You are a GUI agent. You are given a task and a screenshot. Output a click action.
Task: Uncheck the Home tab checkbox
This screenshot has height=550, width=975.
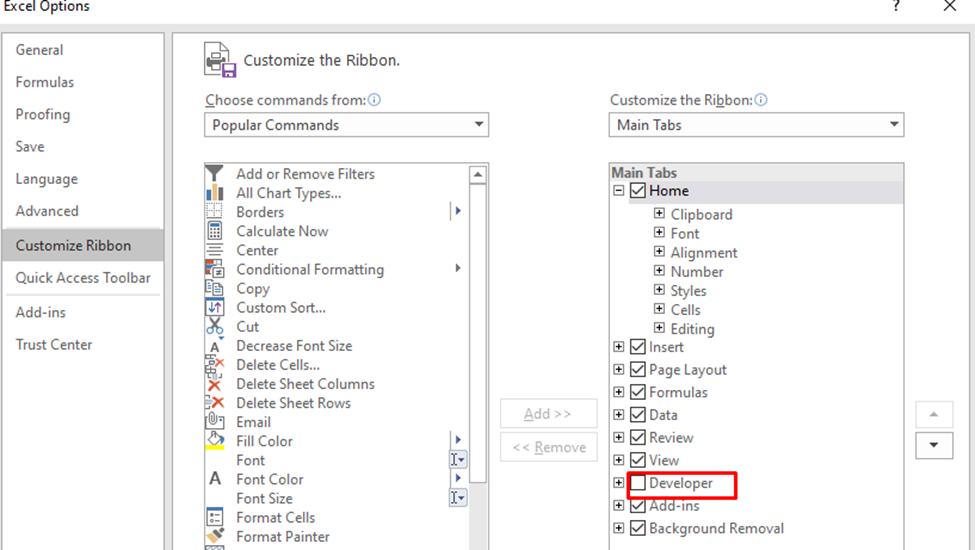click(638, 190)
